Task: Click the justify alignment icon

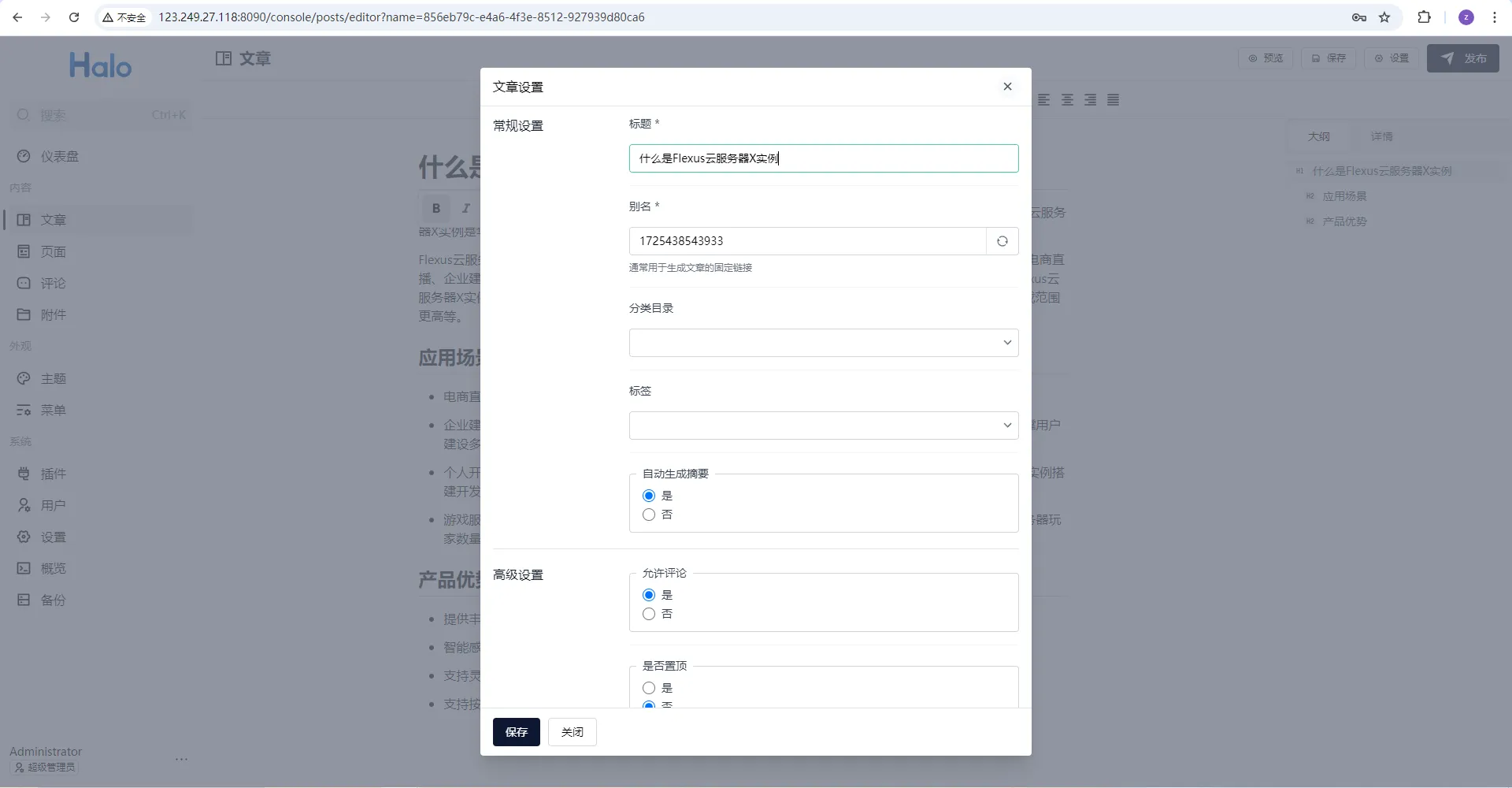Action: pyautogui.click(x=1113, y=100)
